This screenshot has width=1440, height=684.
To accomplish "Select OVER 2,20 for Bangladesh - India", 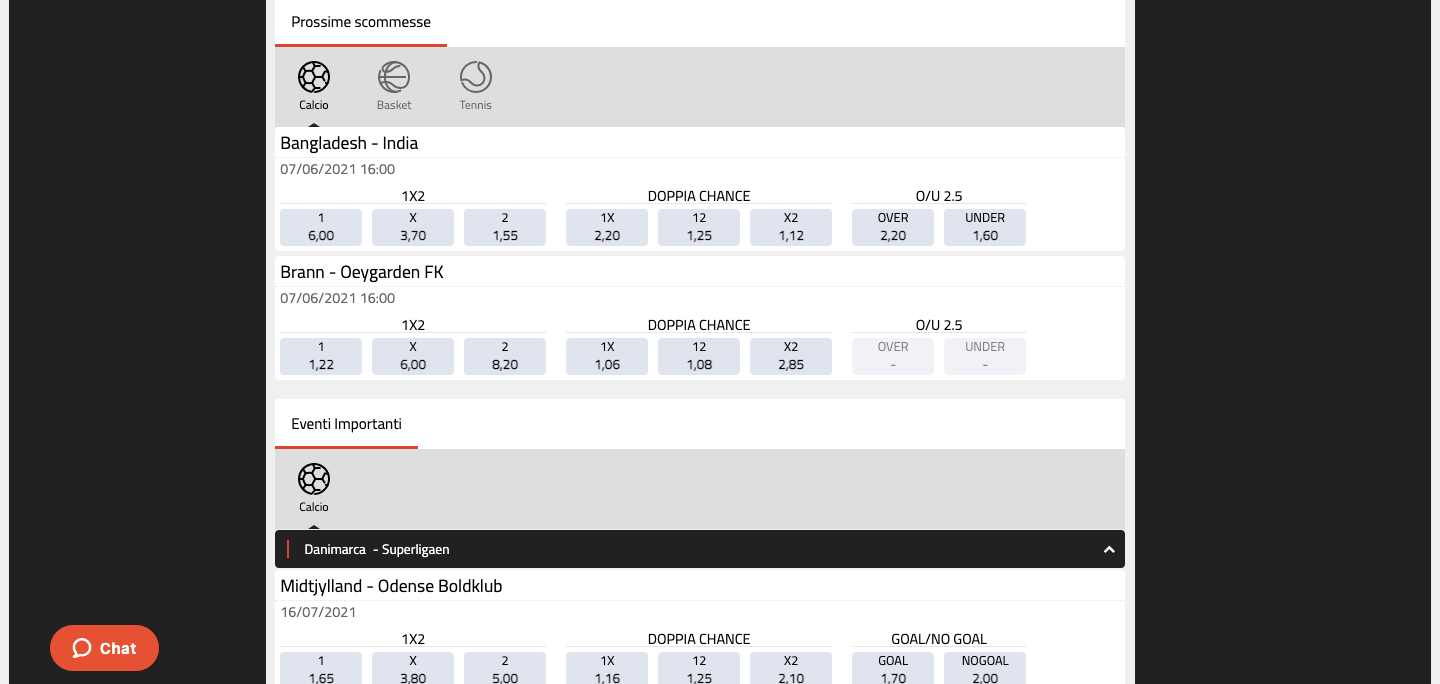I will point(893,227).
